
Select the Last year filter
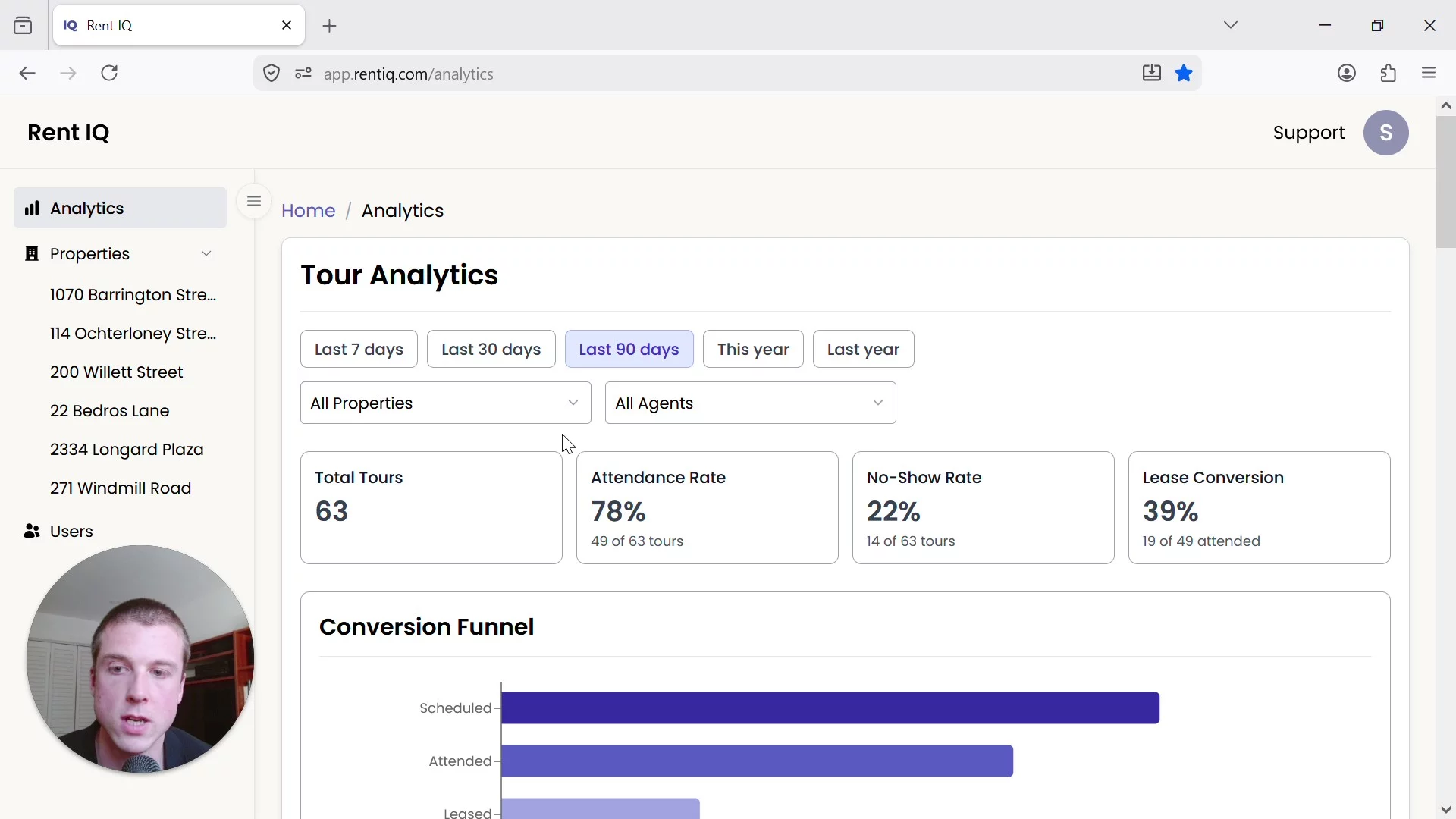(864, 350)
